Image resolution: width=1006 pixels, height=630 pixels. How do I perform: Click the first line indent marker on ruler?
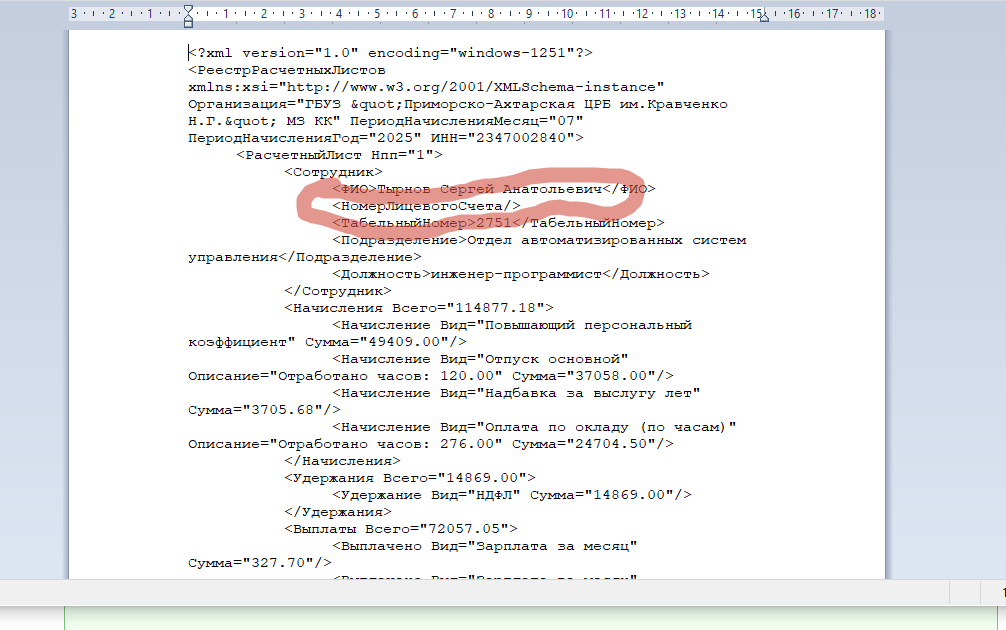[188, 10]
